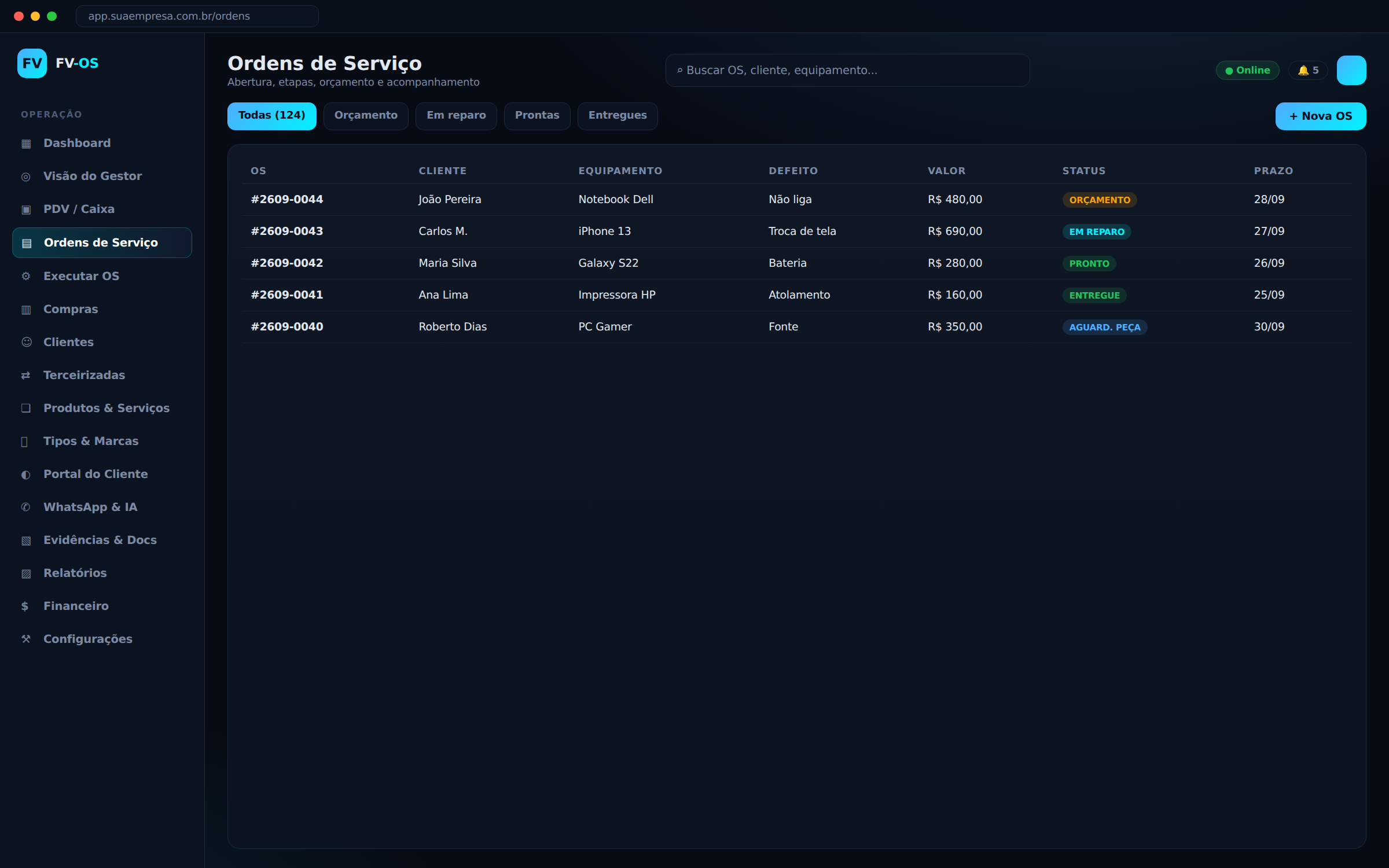Focus the Buscar OS search field
1389x868 pixels.
[x=847, y=71]
